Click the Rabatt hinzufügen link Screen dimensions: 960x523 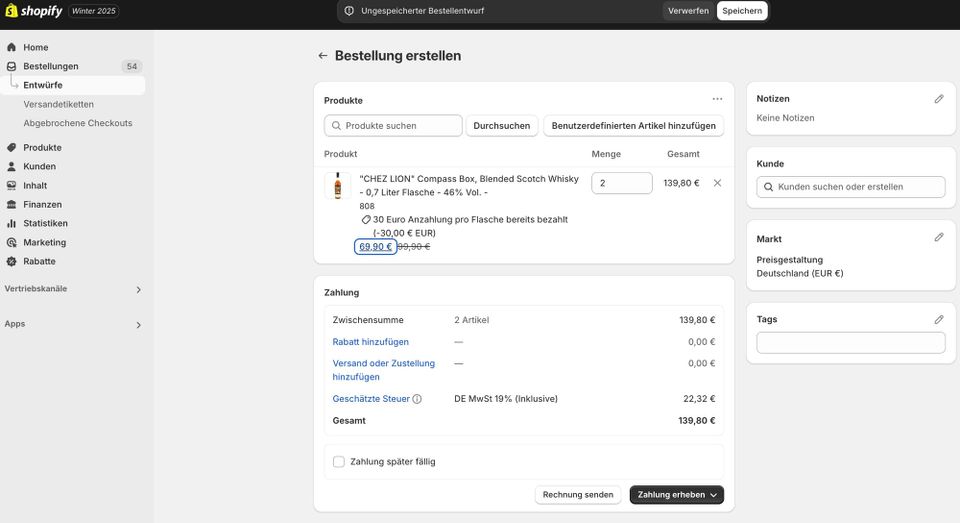370,342
